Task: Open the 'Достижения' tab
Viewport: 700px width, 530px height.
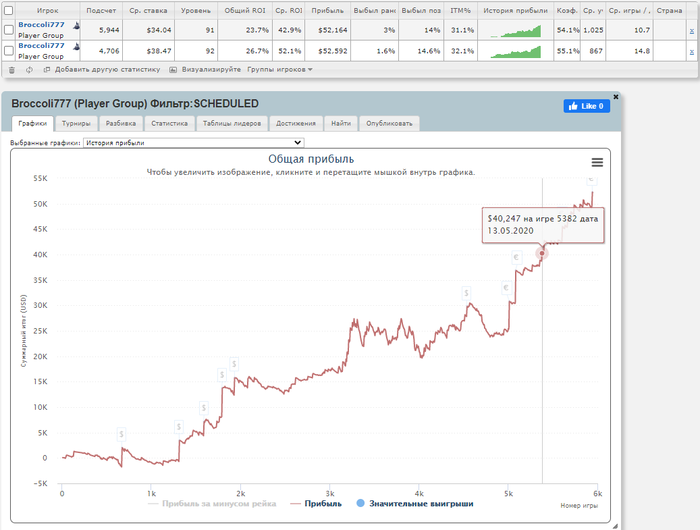Action: (x=296, y=123)
